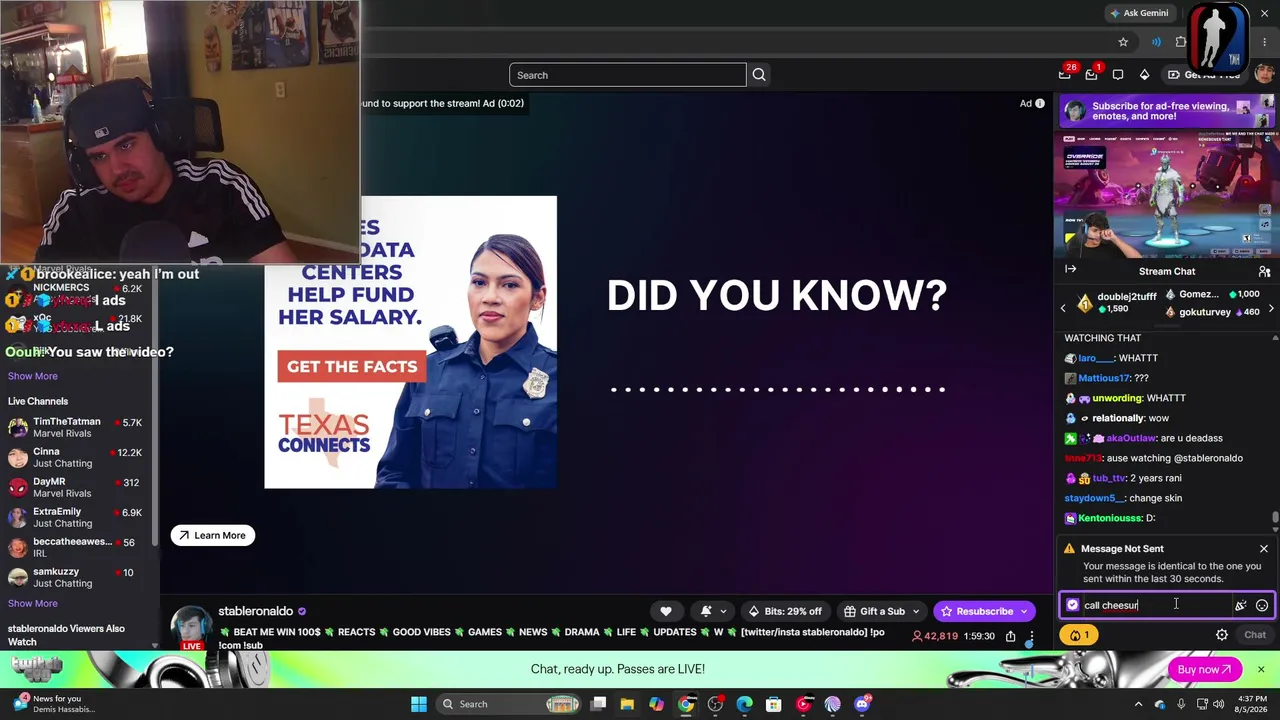Expand the Resubscribe dropdown button
Viewport: 1280px width, 720px height.
(1024, 611)
